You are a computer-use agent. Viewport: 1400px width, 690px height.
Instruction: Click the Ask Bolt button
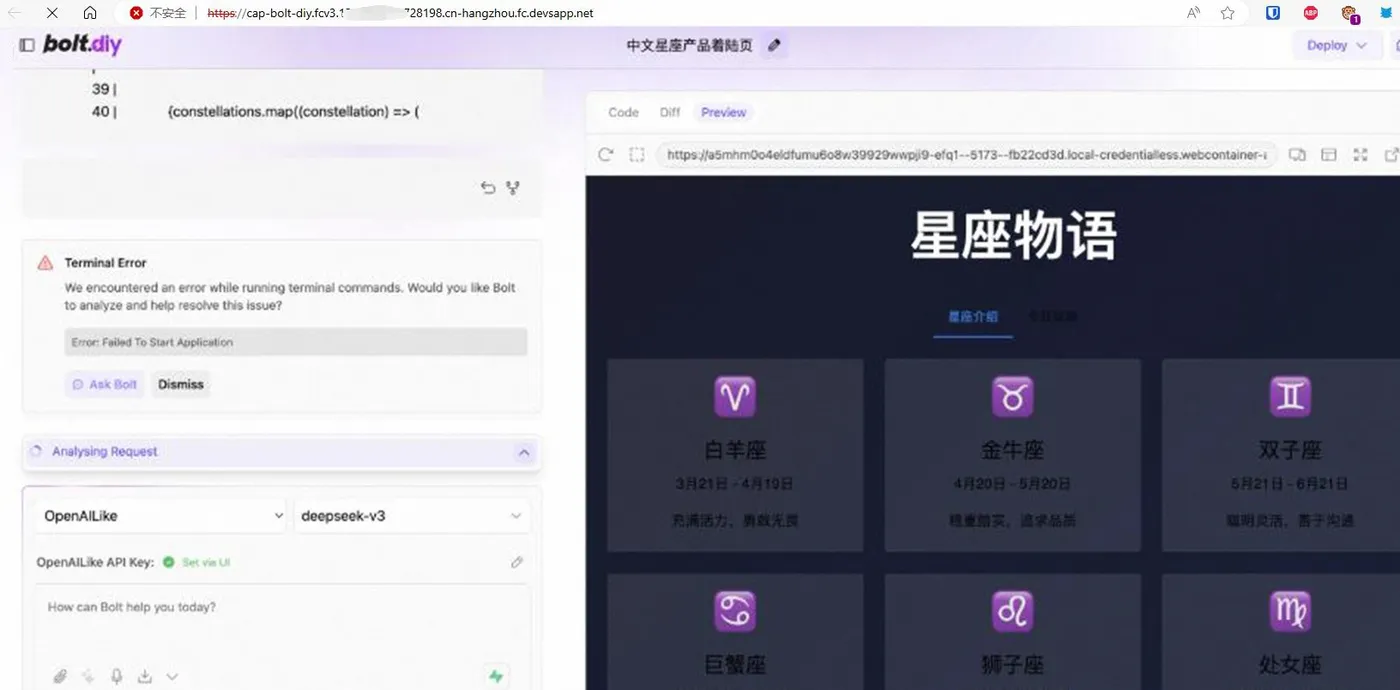coord(105,384)
